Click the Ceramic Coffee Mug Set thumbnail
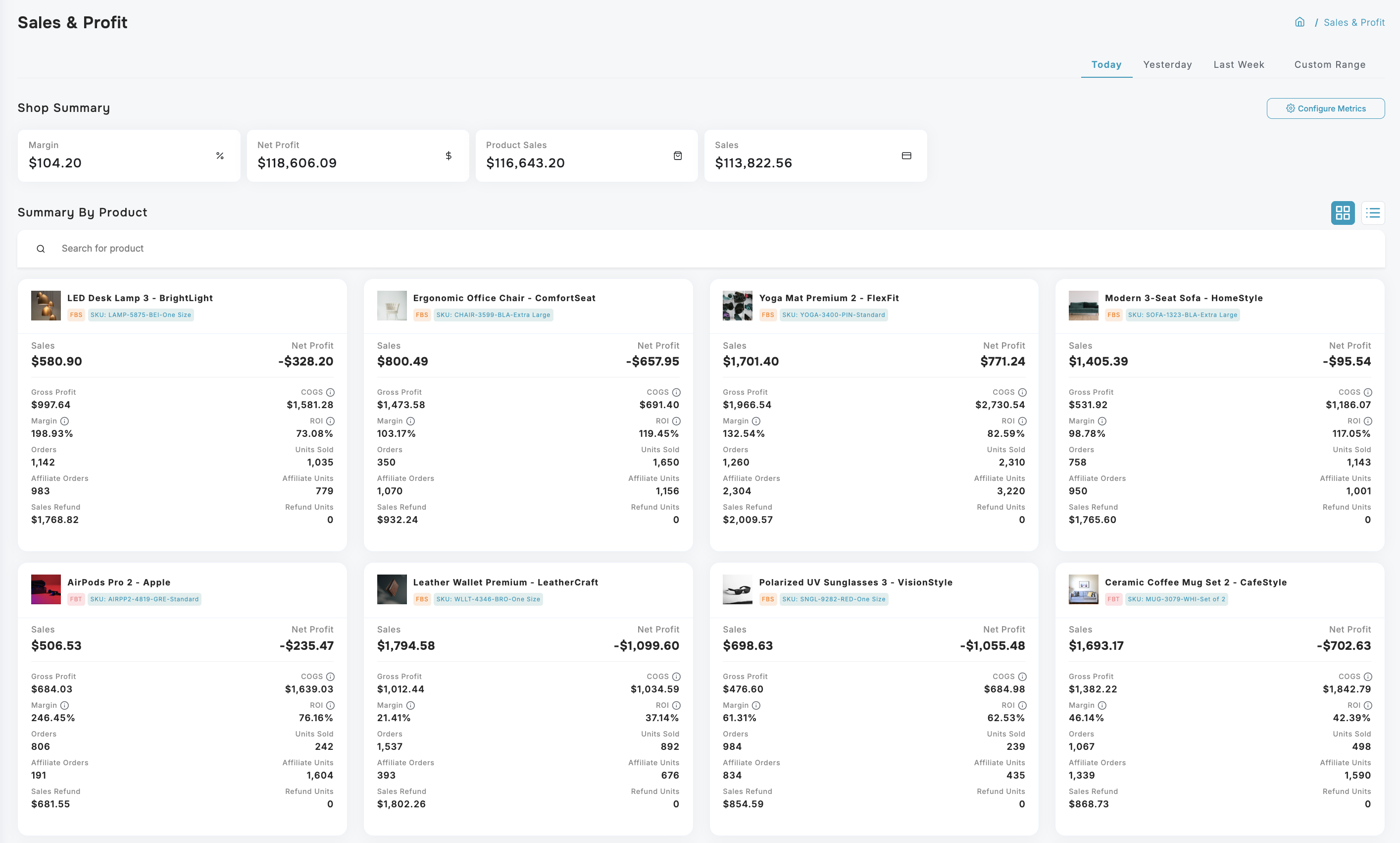 point(1083,589)
